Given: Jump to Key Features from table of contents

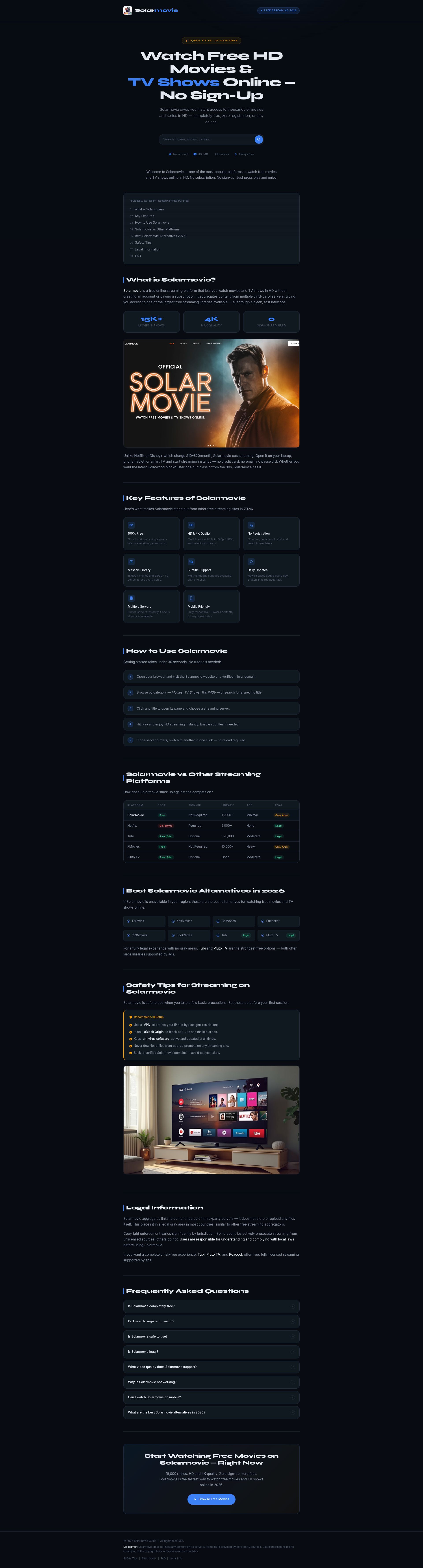Looking at the screenshot, I should pyautogui.click(x=145, y=216).
